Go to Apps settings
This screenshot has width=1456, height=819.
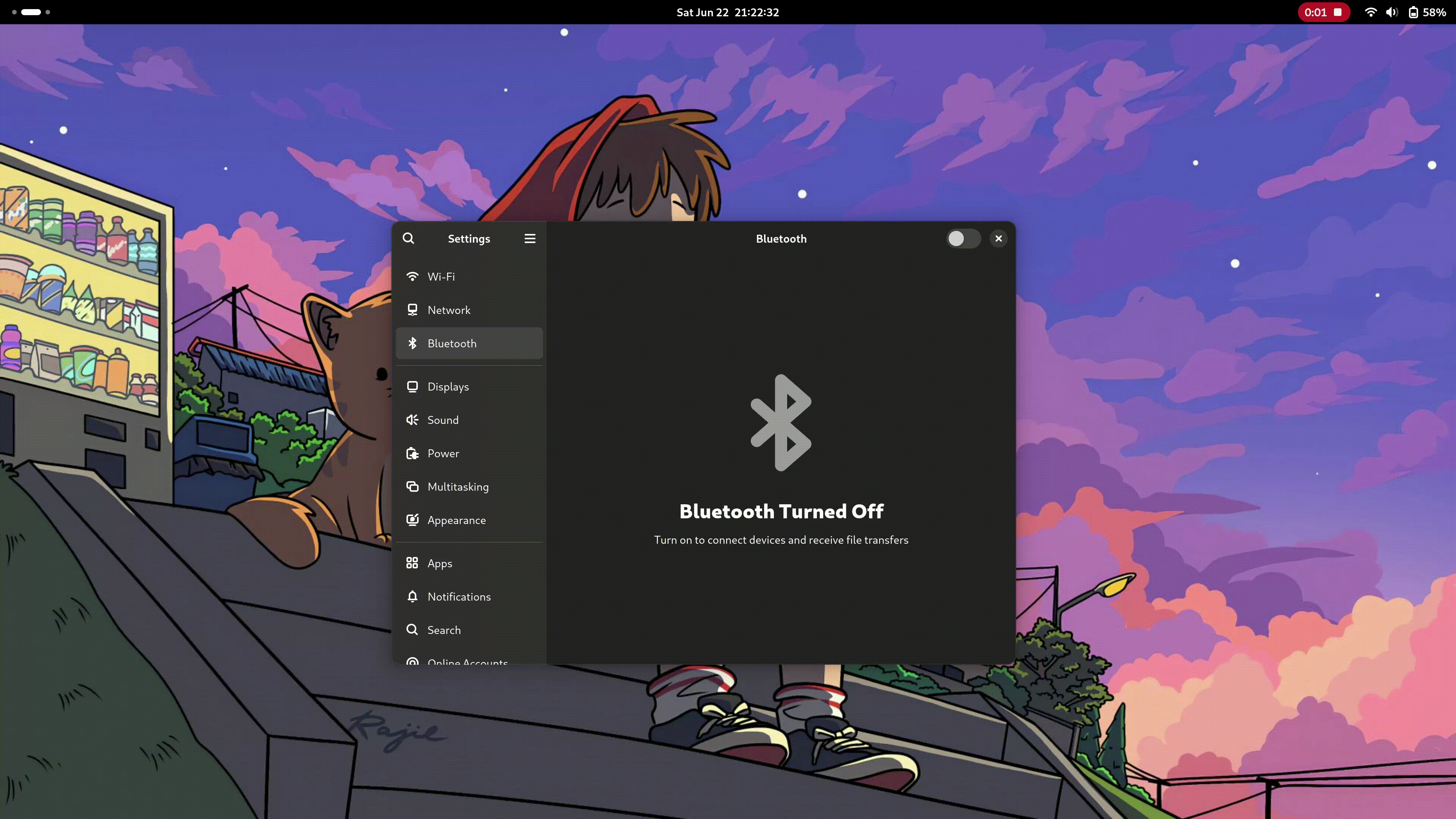click(469, 563)
